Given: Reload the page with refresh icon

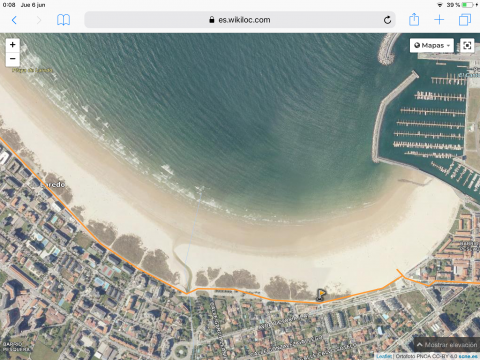Looking at the screenshot, I should click(387, 20).
